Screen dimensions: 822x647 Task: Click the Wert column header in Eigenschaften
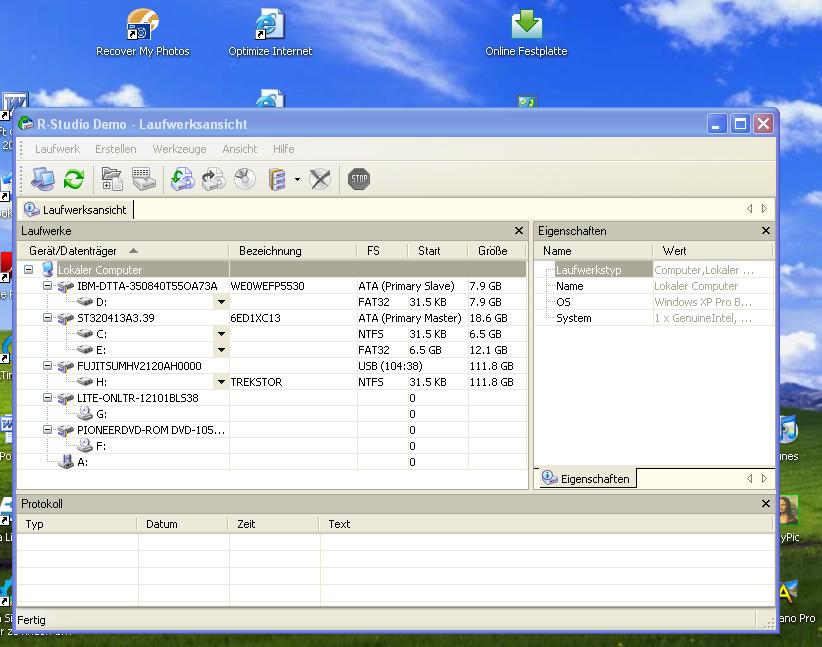712,251
